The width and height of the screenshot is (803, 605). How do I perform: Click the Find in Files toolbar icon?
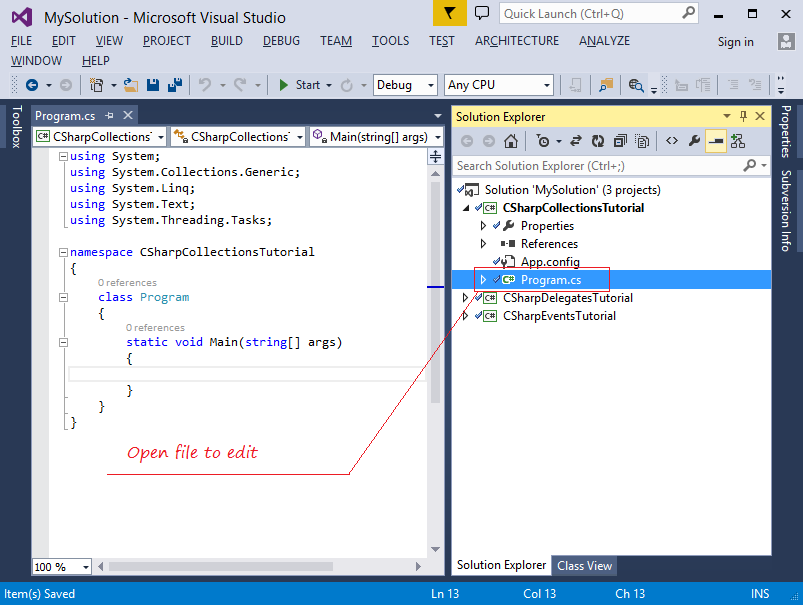(606, 85)
